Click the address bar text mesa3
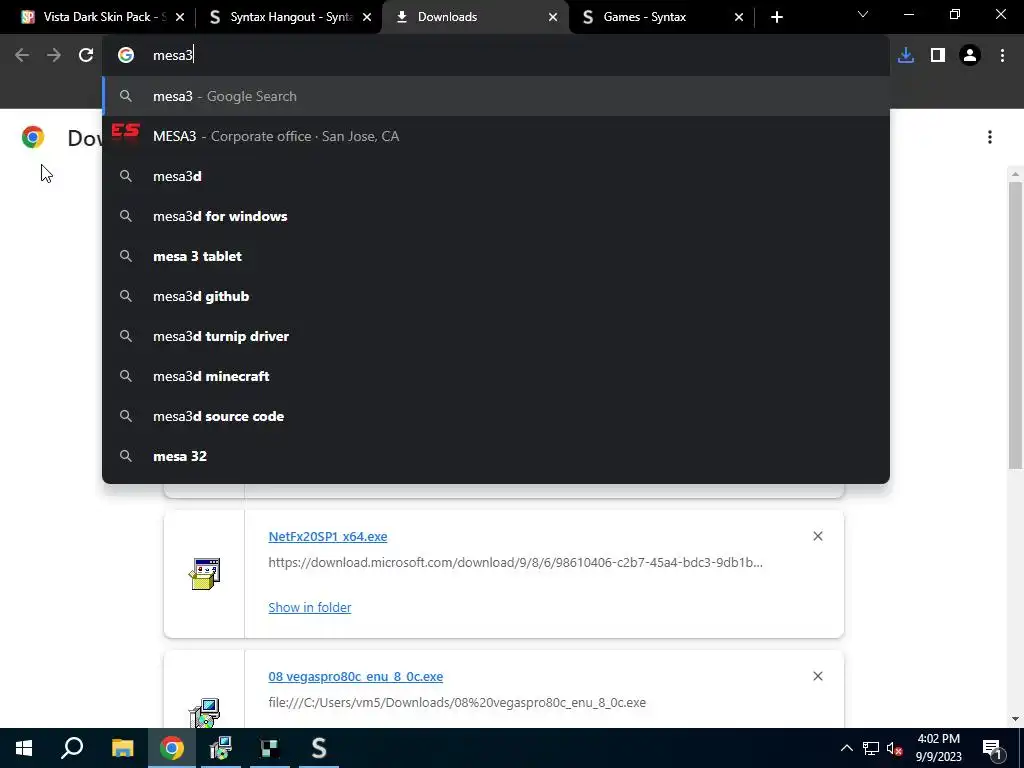 pyautogui.click(x=173, y=56)
